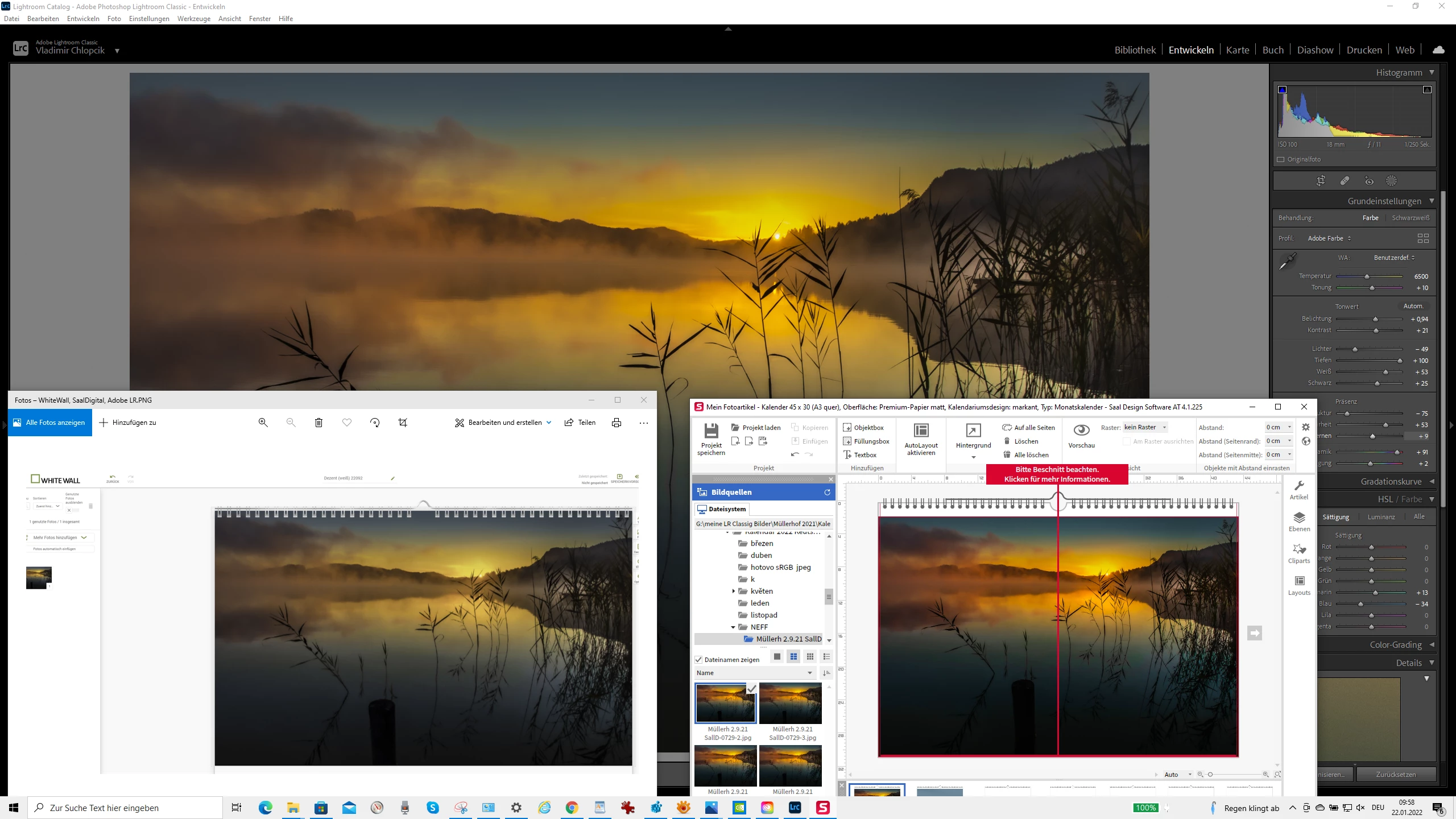
Task: Click the white balance eyedropper tool
Action: point(1287,261)
